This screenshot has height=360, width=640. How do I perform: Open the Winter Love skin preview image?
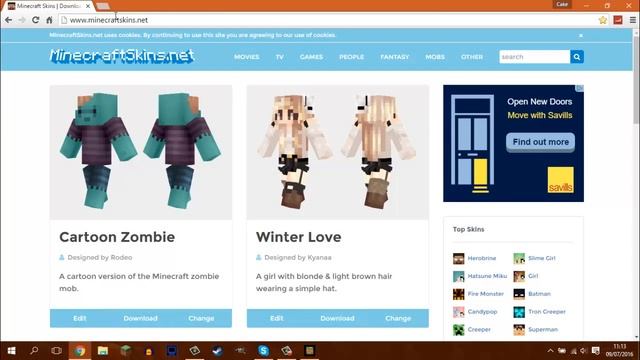coord(338,152)
